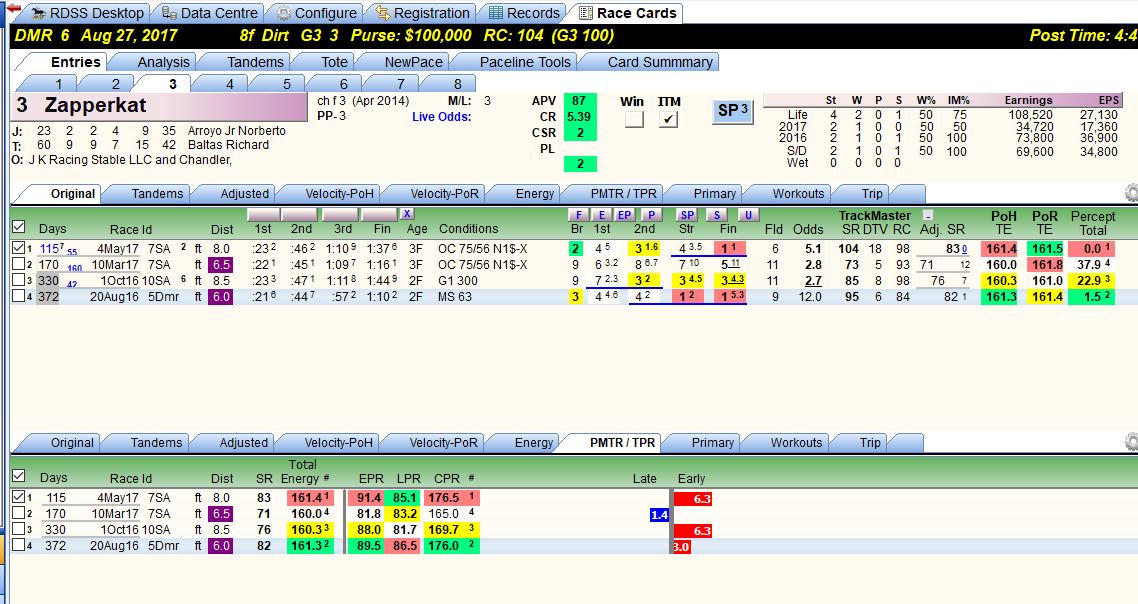Toggle the P running-style button

click(x=651, y=215)
